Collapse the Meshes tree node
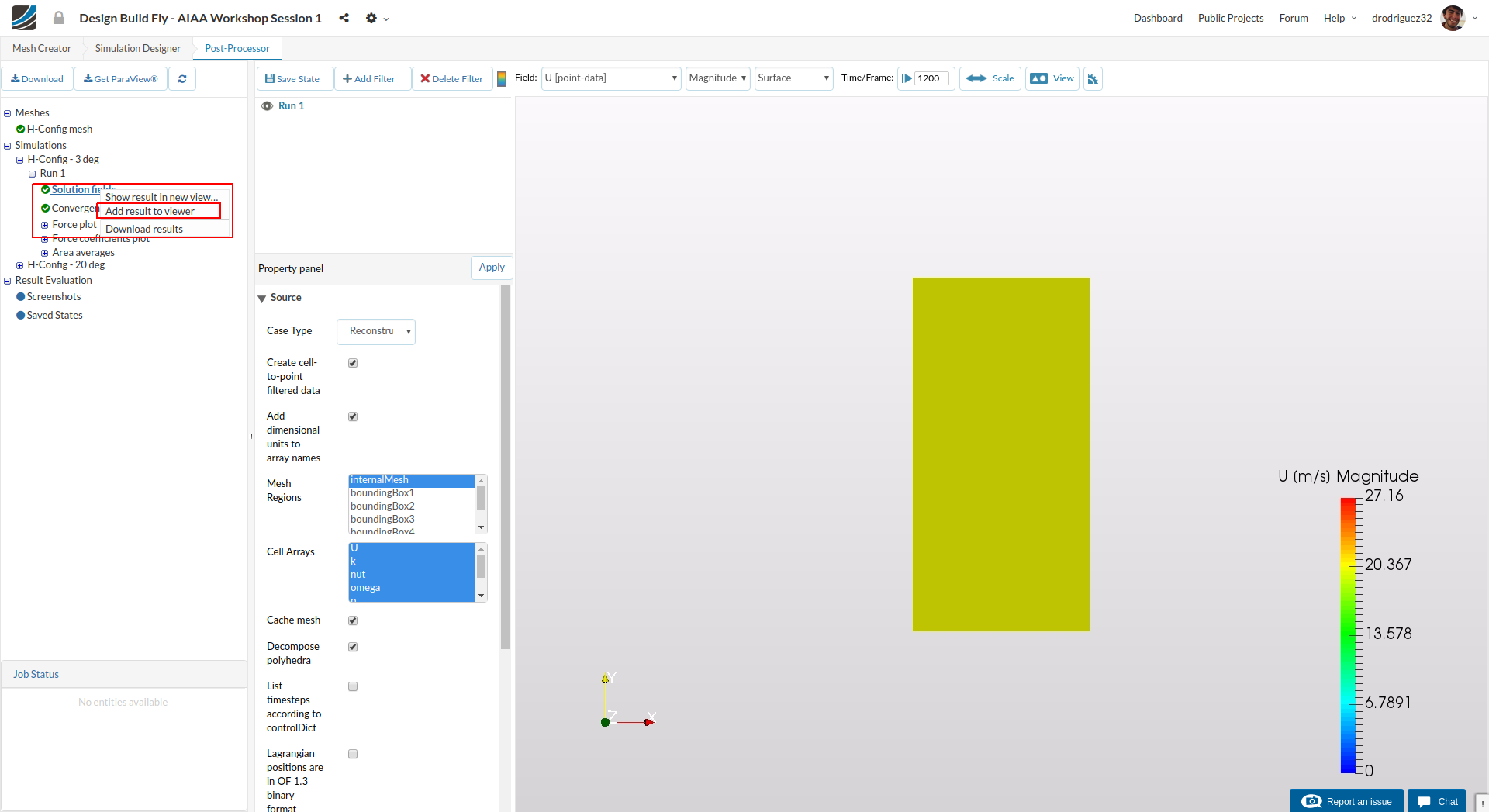Image resolution: width=1489 pixels, height=812 pixels. (x=7, y=113)
